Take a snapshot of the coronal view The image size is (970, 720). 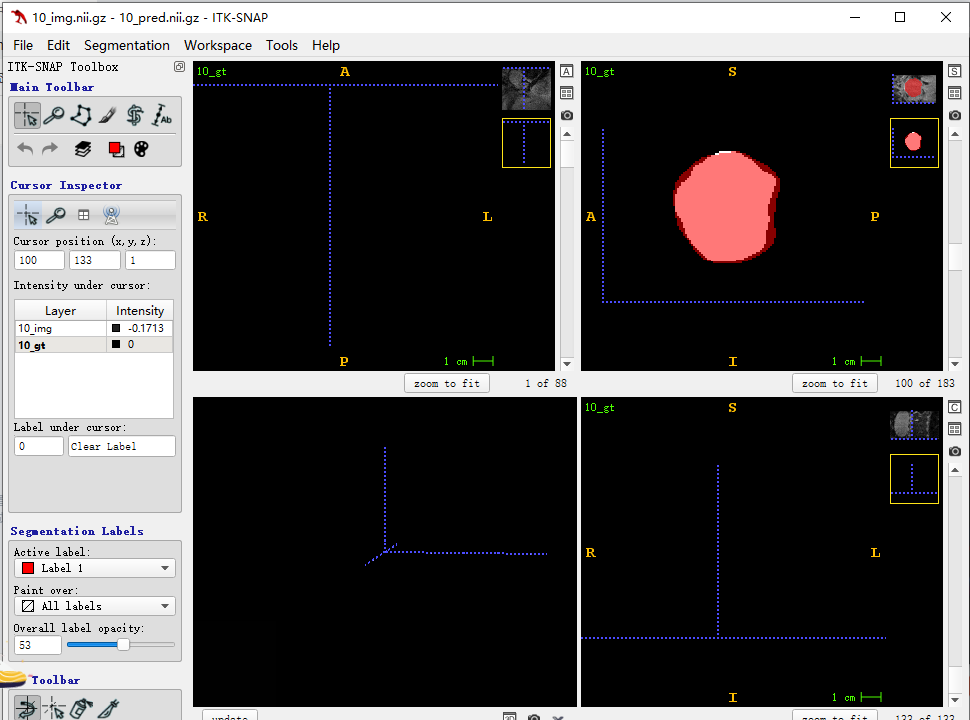pyautogui.click(x=955, y=452)
